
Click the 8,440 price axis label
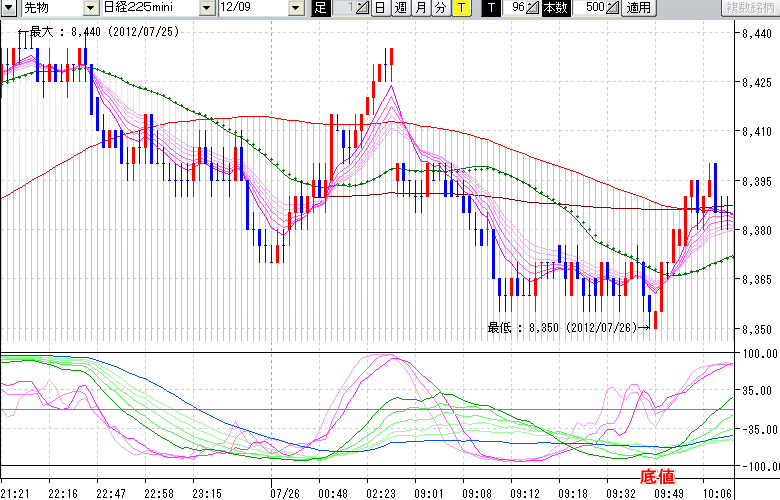[x=757, y=34]
